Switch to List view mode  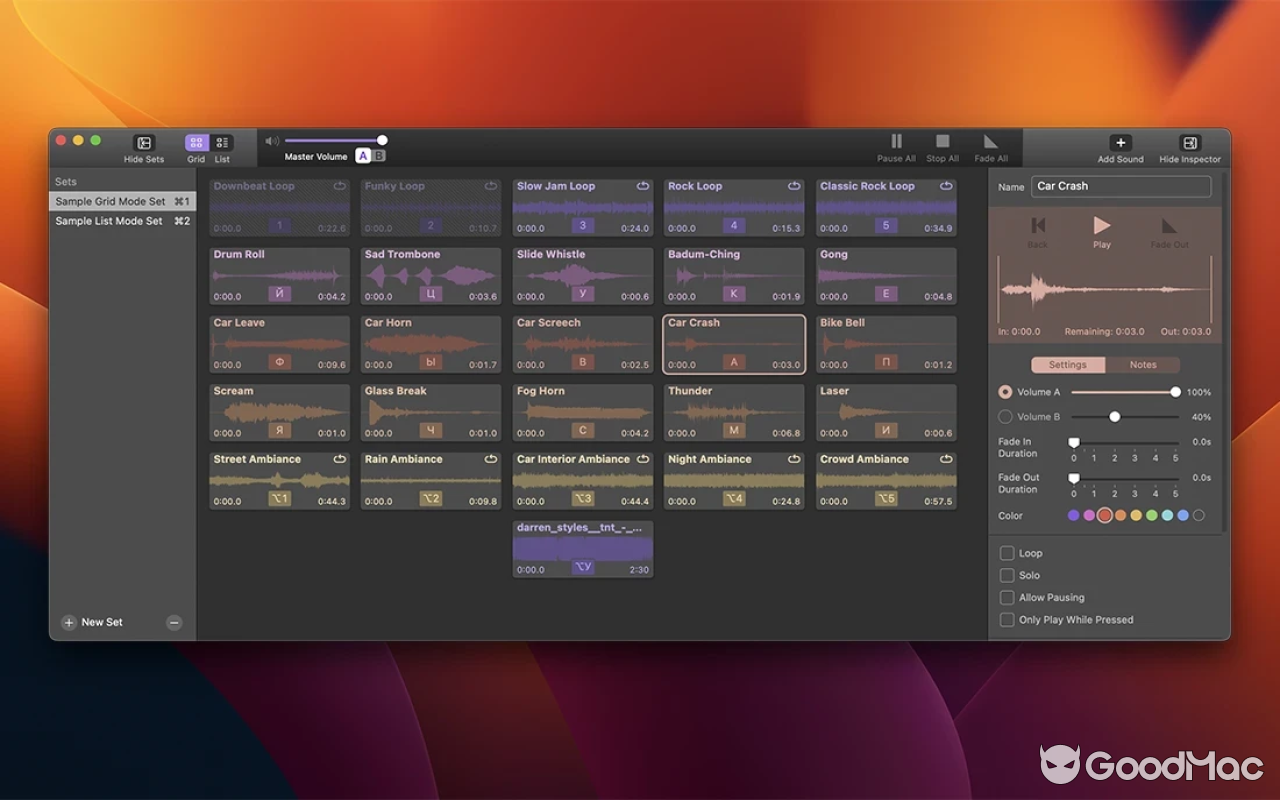222,147
